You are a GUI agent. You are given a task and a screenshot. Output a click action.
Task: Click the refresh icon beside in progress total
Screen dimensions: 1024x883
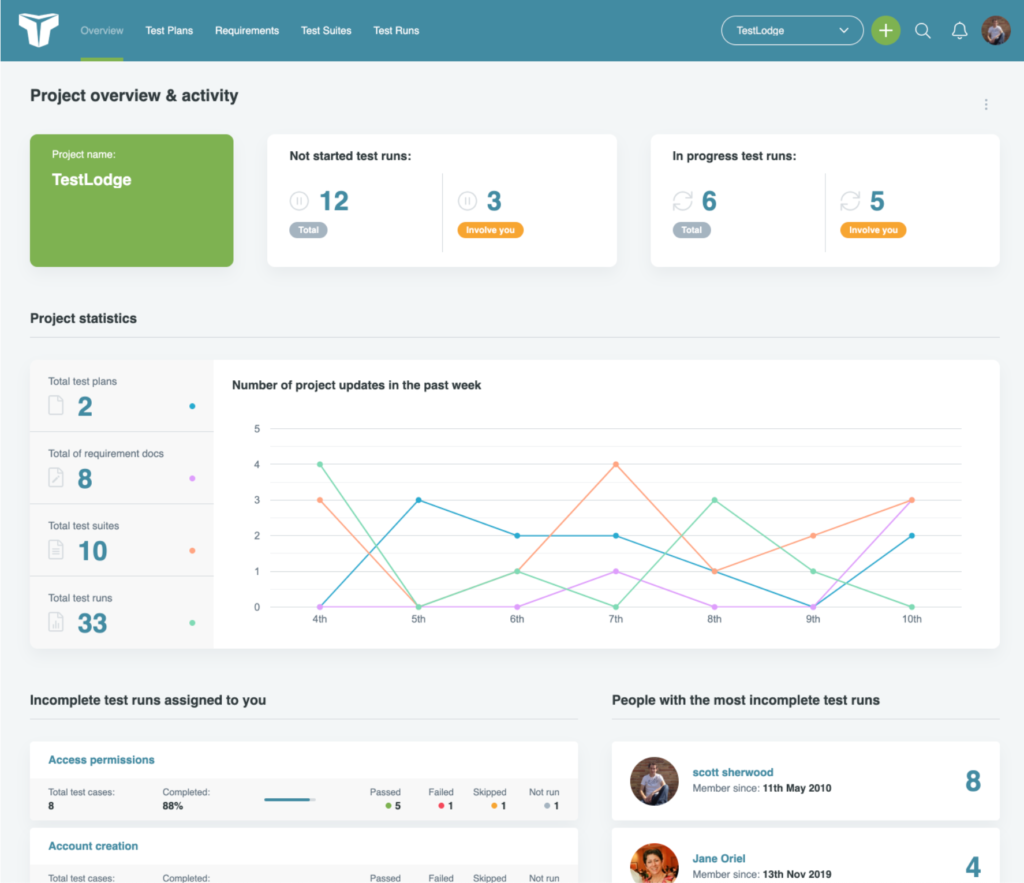pyautogui.click(x=682, y=200)
